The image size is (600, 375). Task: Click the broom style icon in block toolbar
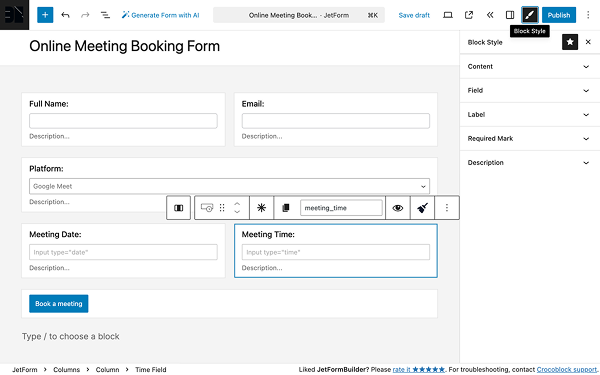(x=422, y=208)
